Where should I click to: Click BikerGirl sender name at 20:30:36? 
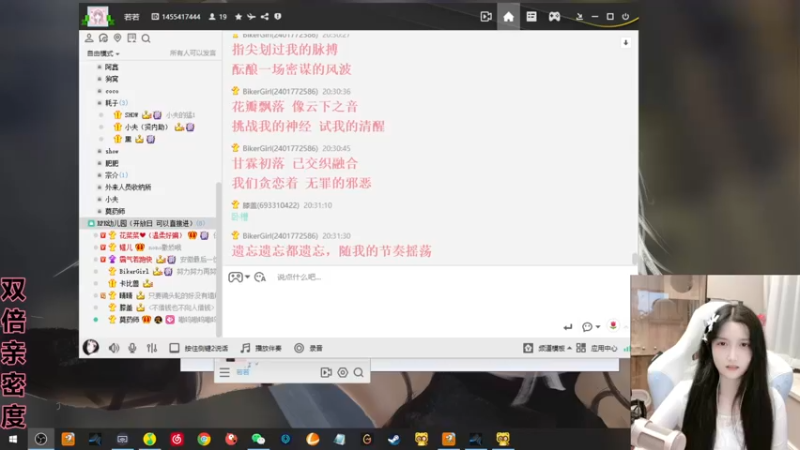[280, 91]
